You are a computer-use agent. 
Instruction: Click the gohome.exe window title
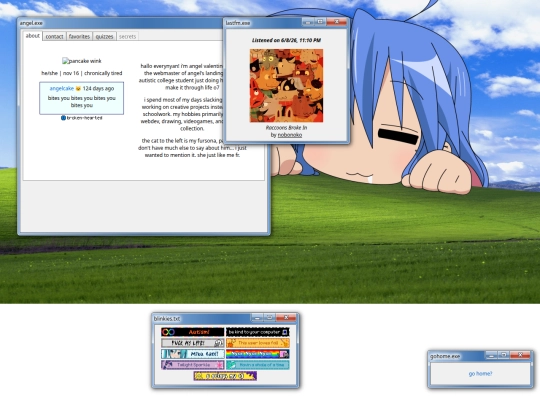pyautogui.click(x=445, y=356)
